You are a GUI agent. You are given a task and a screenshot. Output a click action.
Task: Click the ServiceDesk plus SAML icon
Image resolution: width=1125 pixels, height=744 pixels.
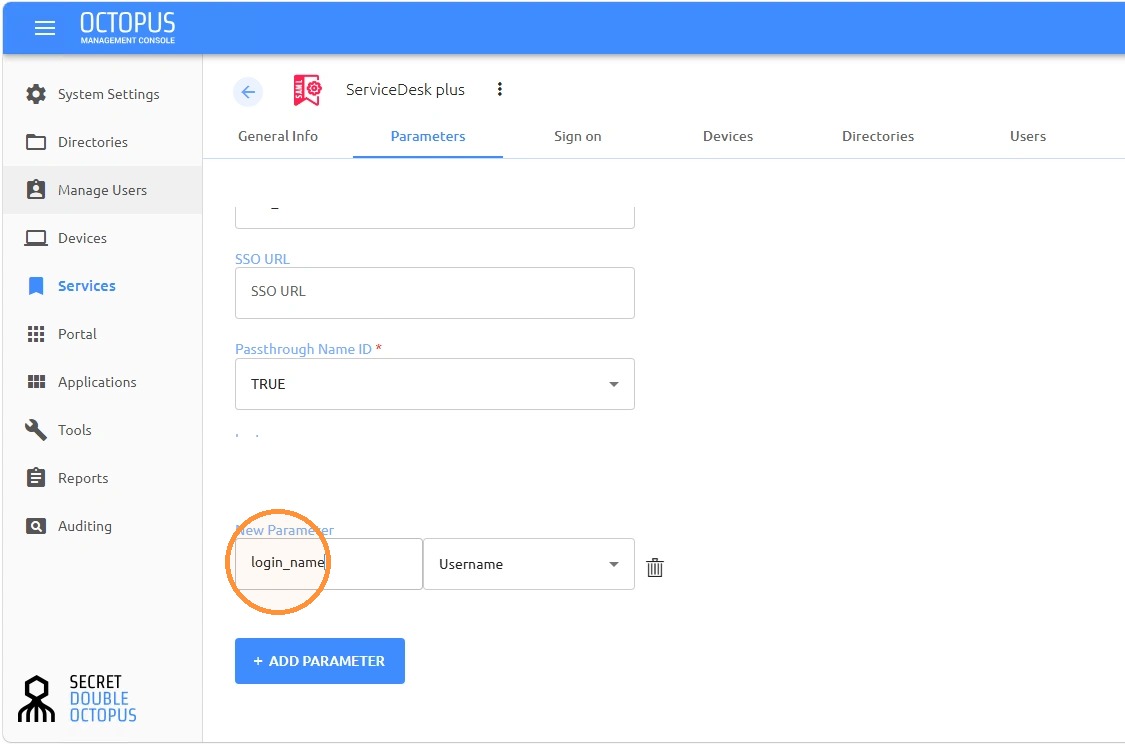[307, 90]
